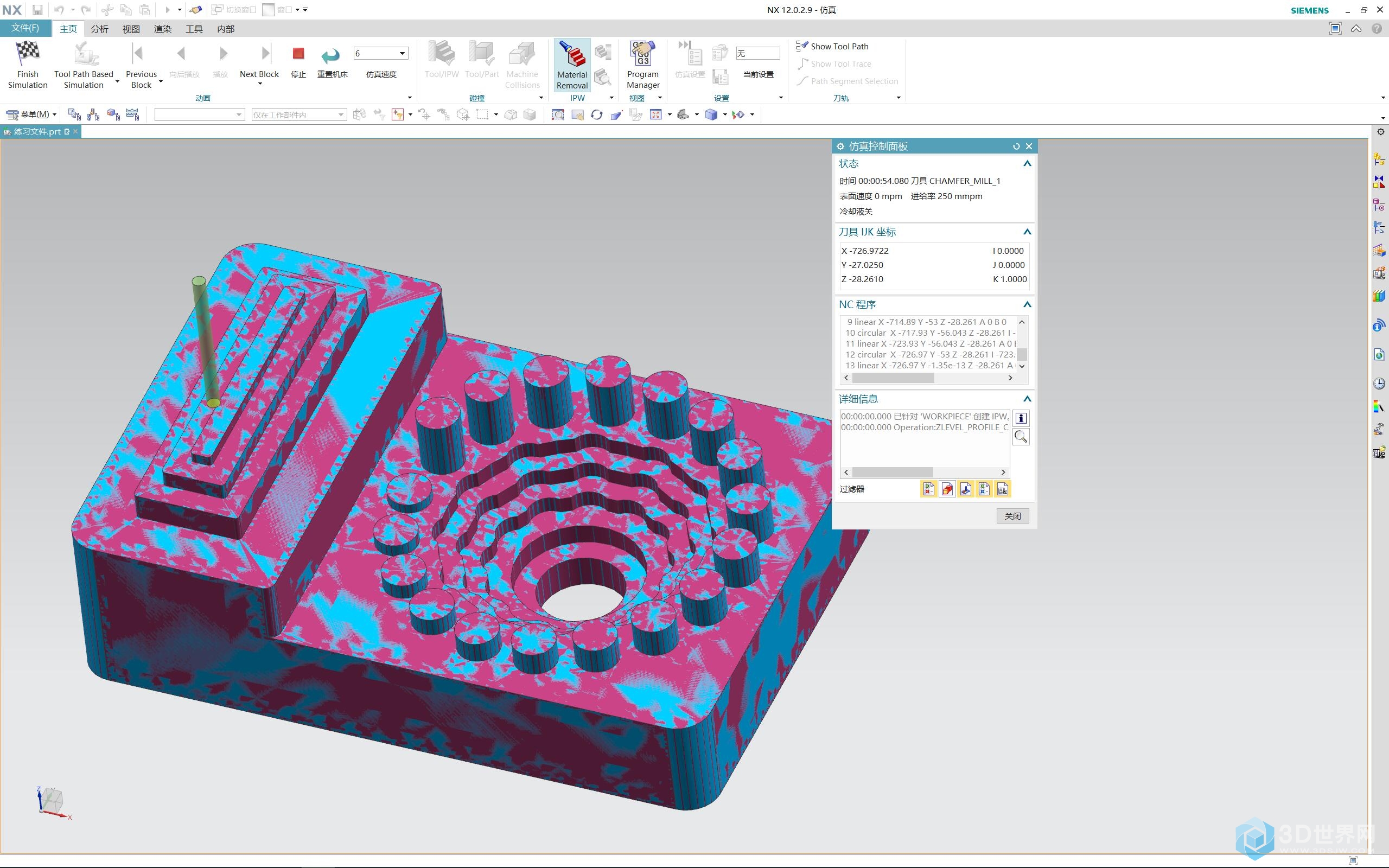Click the shaded rendering style cube icon

point(711,115)
